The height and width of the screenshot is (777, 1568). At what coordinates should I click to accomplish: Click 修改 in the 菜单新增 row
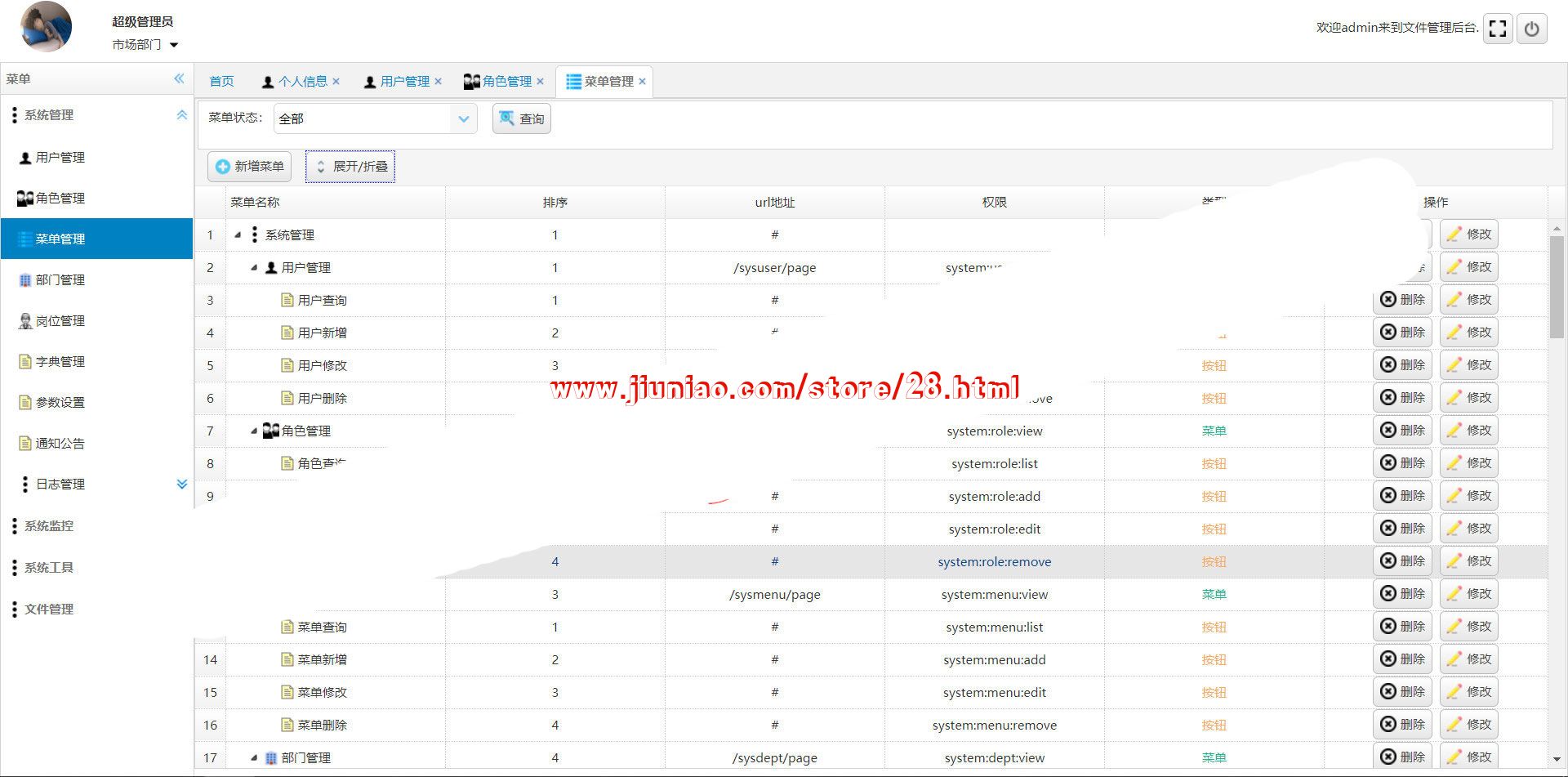1469,659
